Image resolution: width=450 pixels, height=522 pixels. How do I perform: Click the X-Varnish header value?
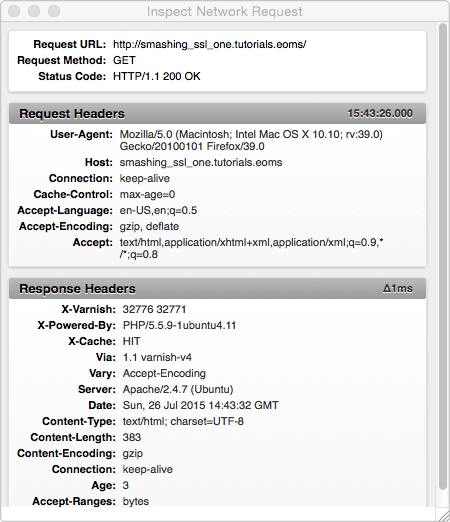click(x=154, y=309)
